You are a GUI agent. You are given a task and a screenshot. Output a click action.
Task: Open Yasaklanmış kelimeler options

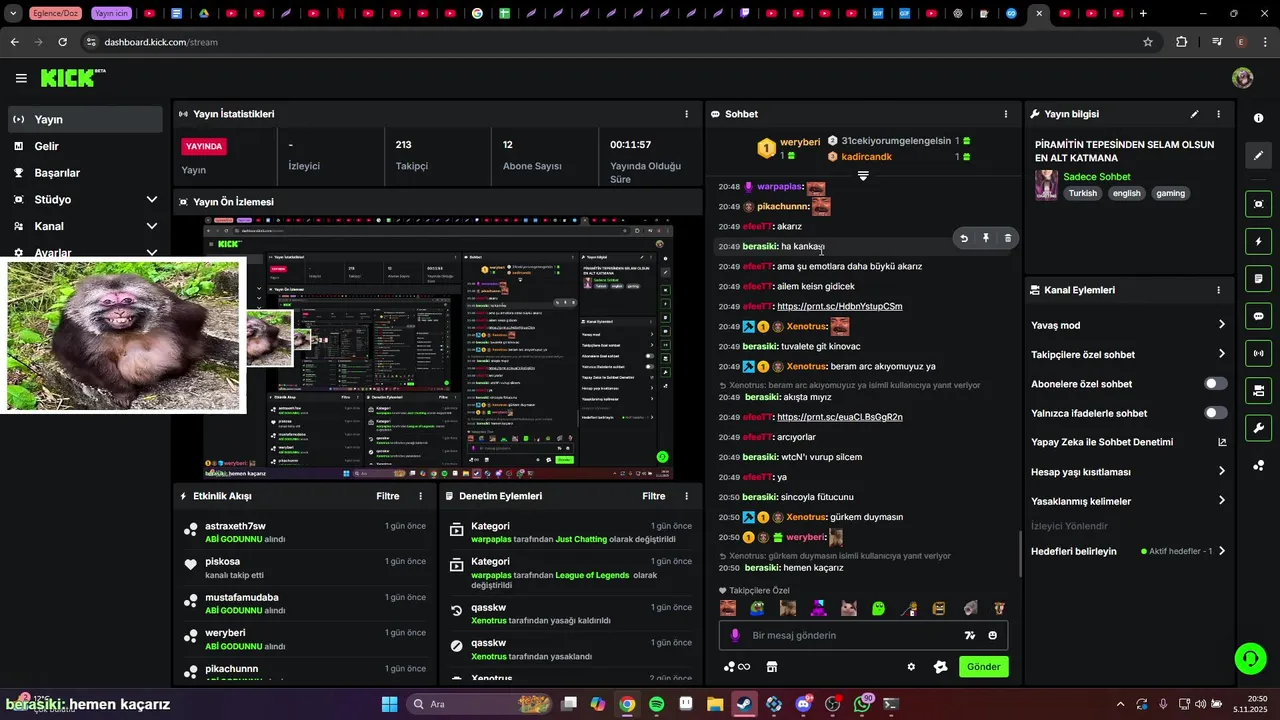[x=1221, y=501]
